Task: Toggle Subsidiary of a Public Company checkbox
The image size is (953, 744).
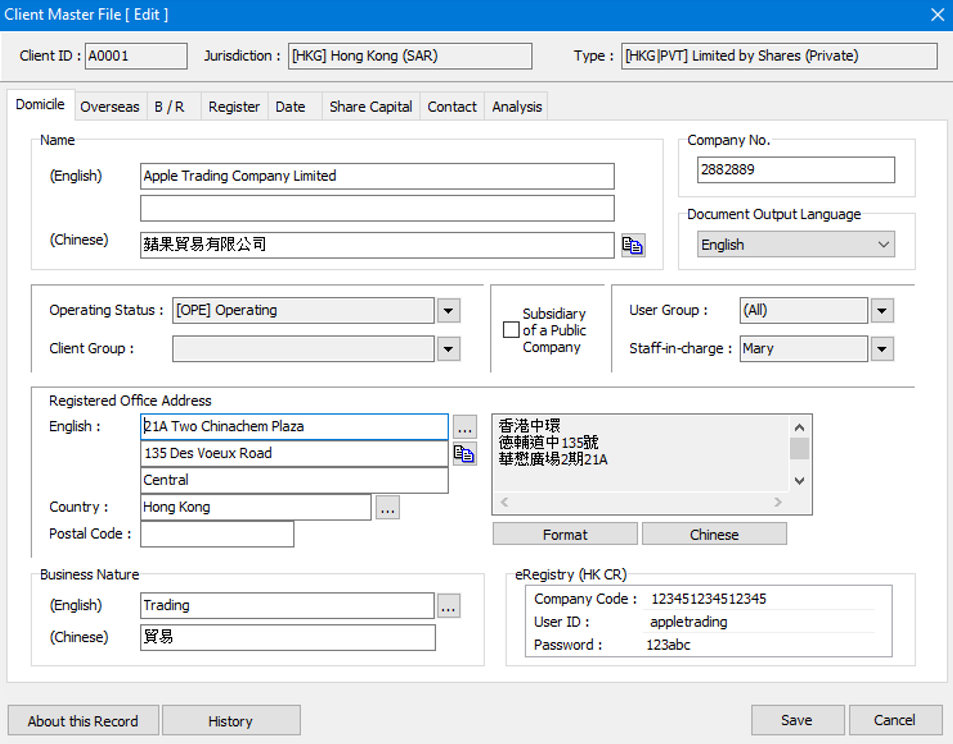Action: point(511,330)
